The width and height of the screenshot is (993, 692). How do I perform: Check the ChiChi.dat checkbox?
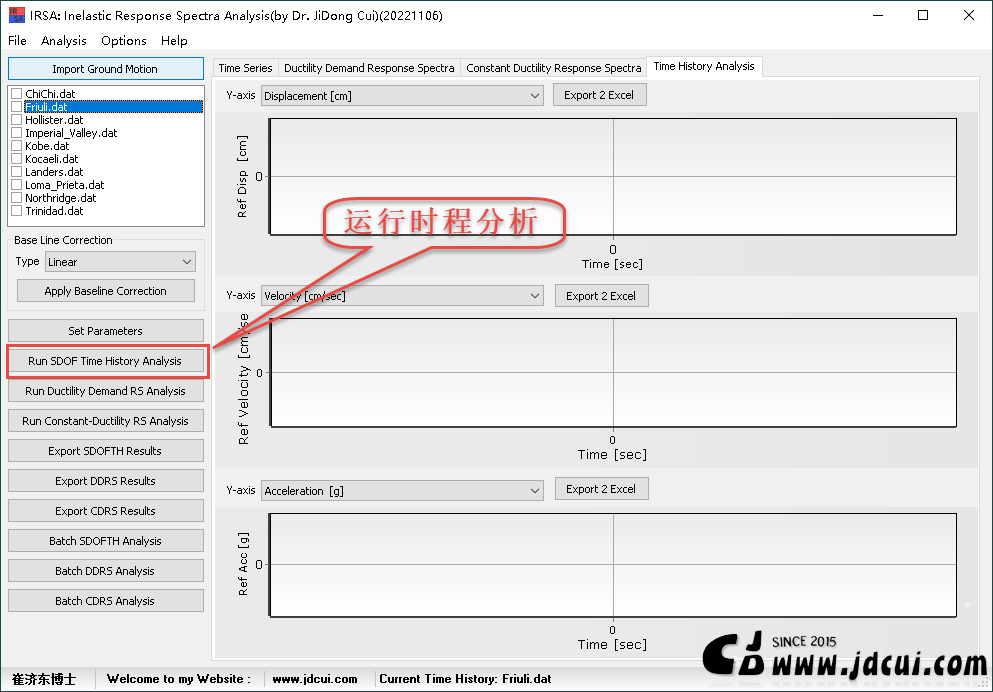pos(16,94)
